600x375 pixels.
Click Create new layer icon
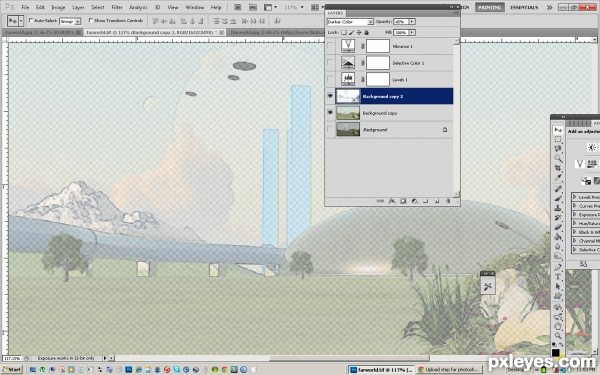pyautogui.click(x=437, y=201)
